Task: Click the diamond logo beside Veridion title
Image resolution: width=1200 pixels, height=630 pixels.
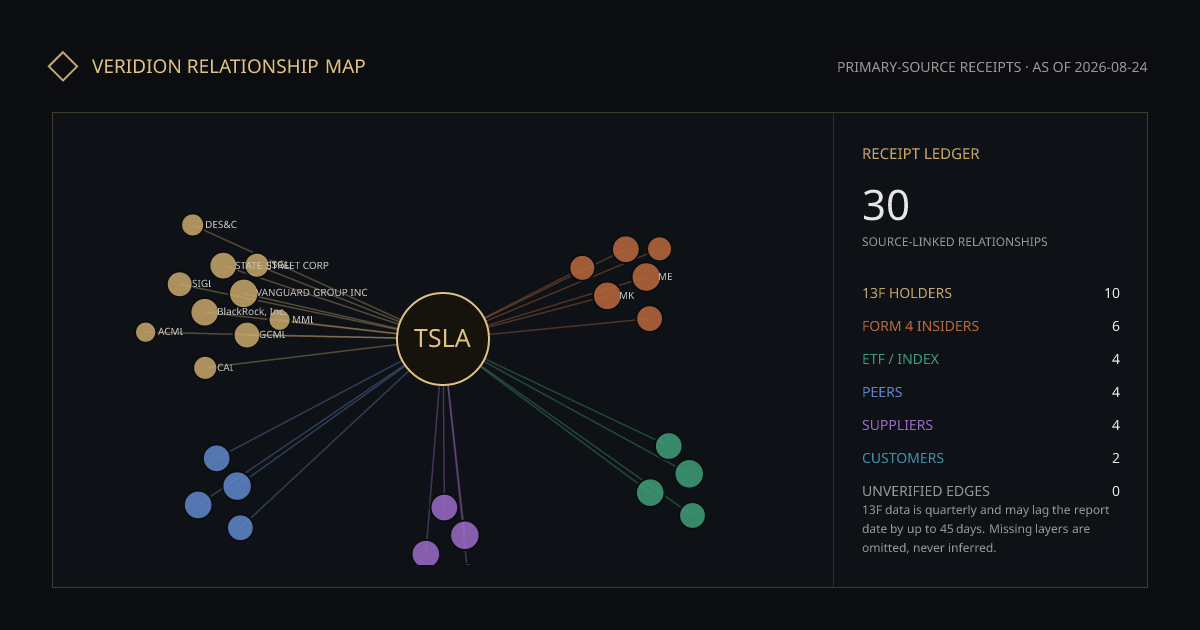Action: pos(63,66)
